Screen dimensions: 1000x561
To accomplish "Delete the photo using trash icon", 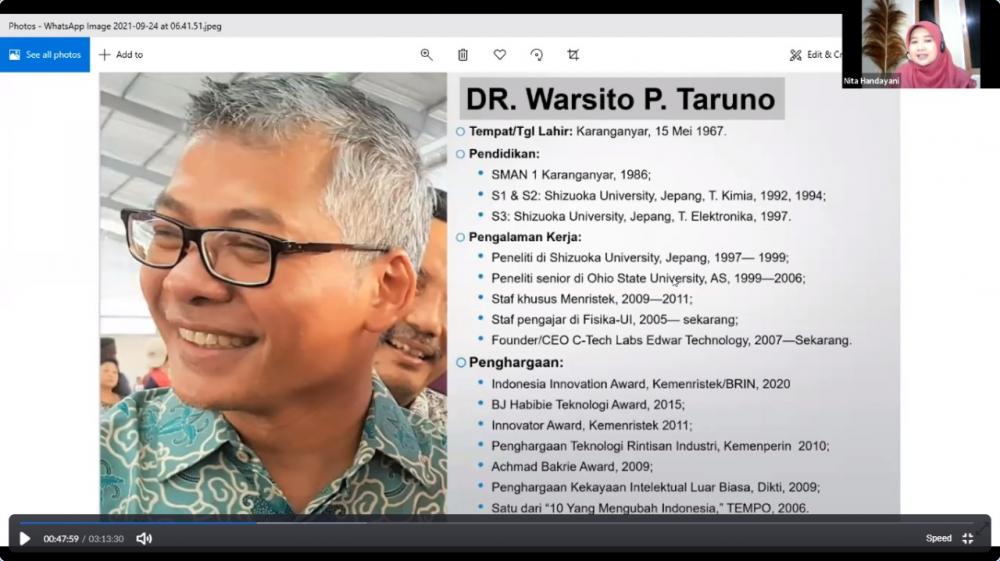I will click(x=463, y=55).
